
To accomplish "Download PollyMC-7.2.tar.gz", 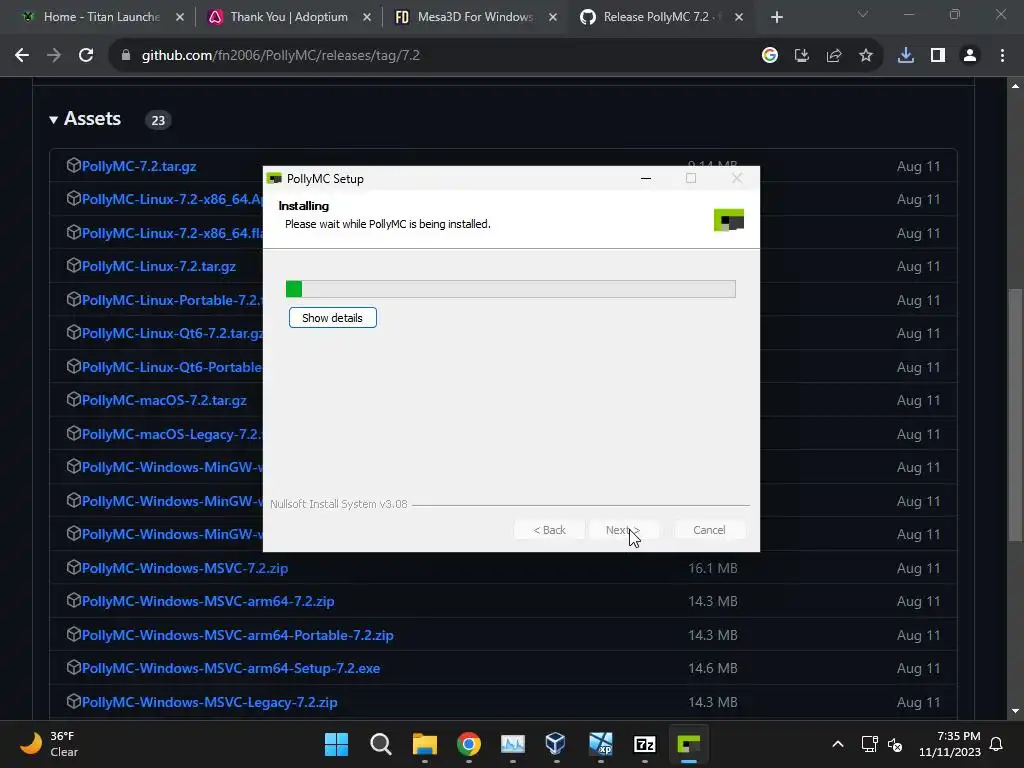I will (x=138, y=166).
